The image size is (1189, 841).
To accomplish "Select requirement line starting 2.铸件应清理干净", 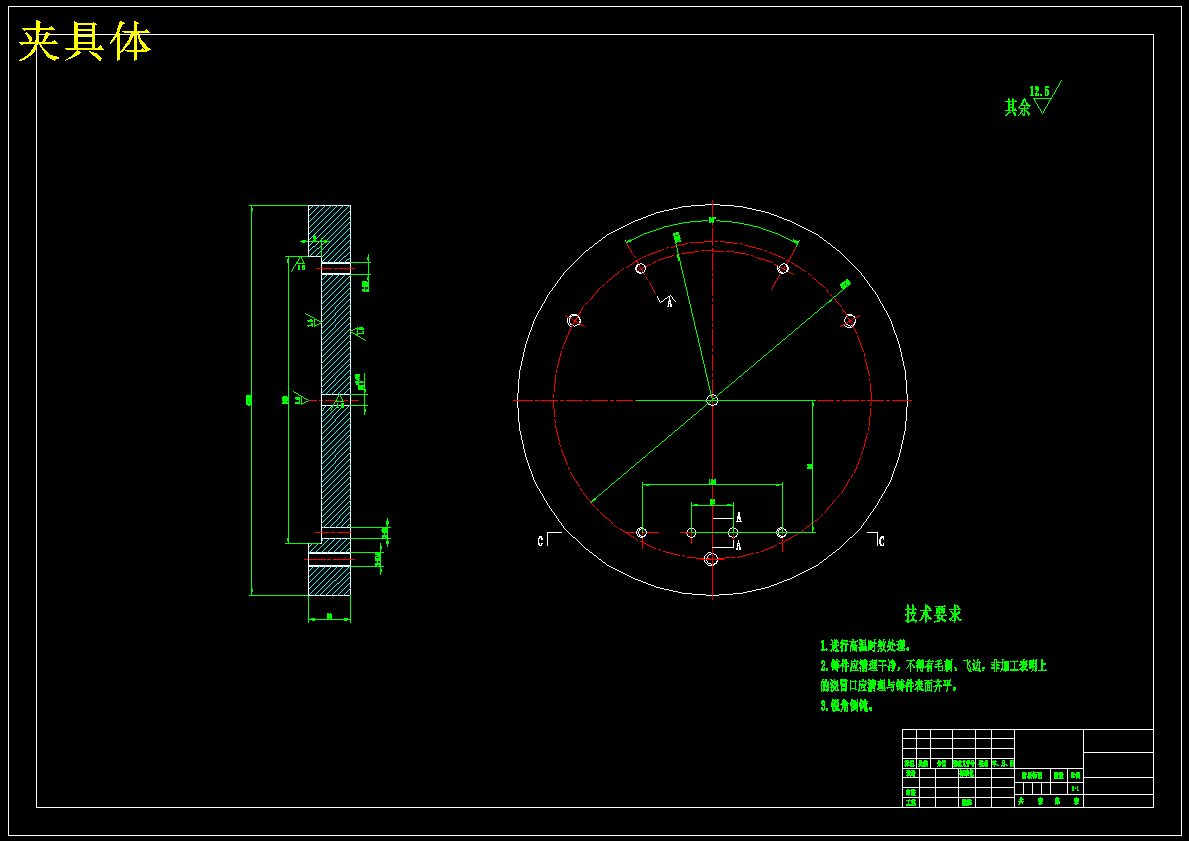I will coord(933,666).
